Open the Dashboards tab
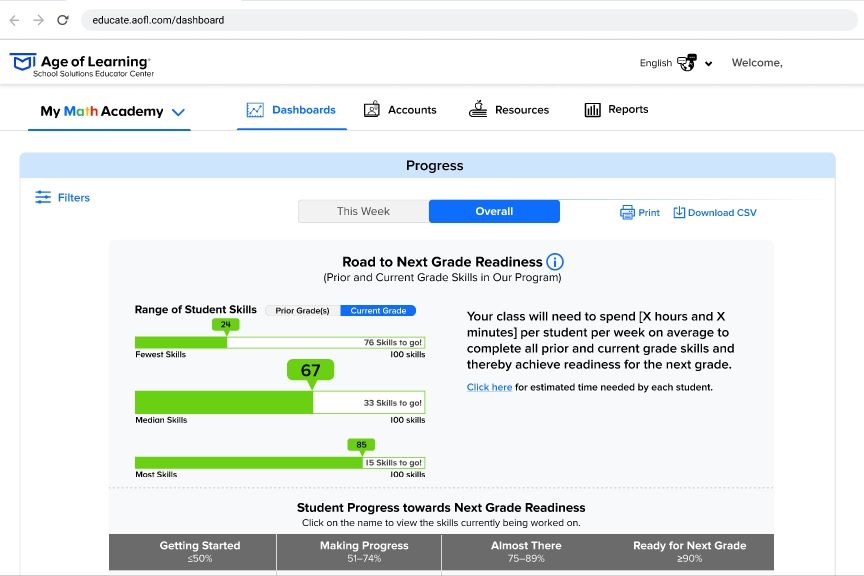This screenshot has height=576, width=864. (291, 110)
